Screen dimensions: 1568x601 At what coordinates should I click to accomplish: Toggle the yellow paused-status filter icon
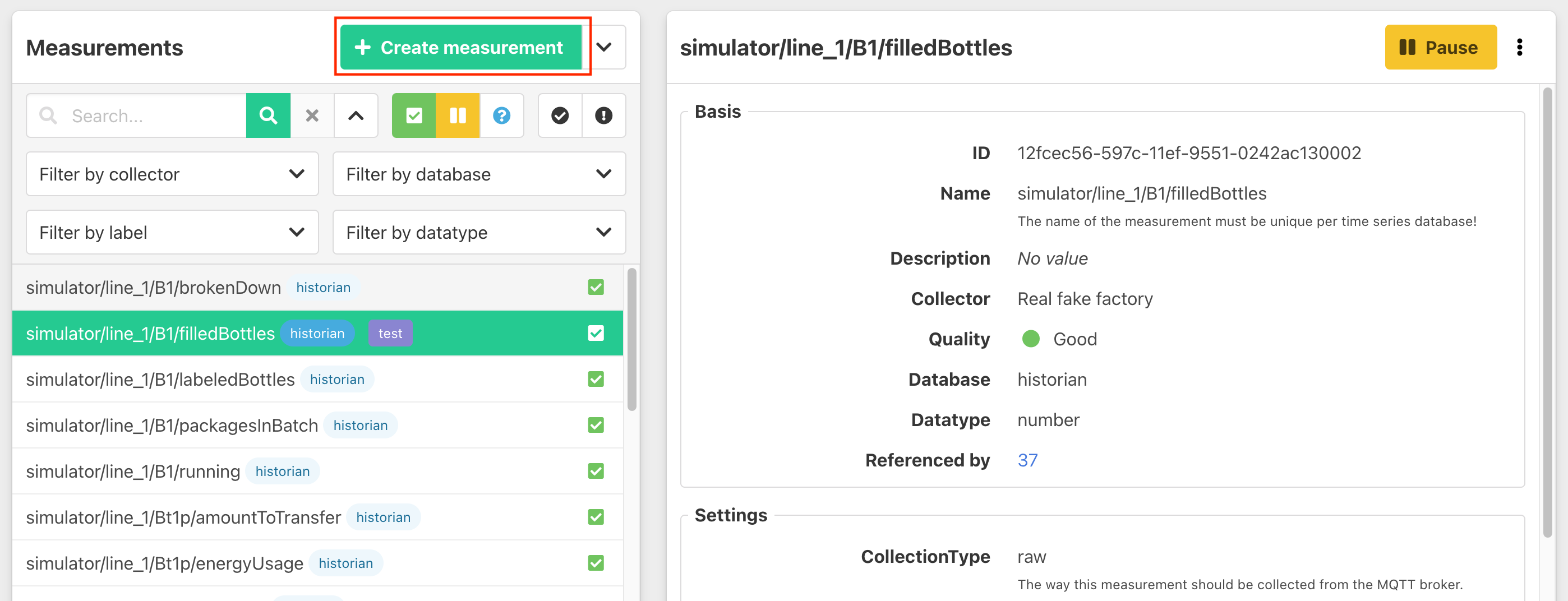point(458,115)
